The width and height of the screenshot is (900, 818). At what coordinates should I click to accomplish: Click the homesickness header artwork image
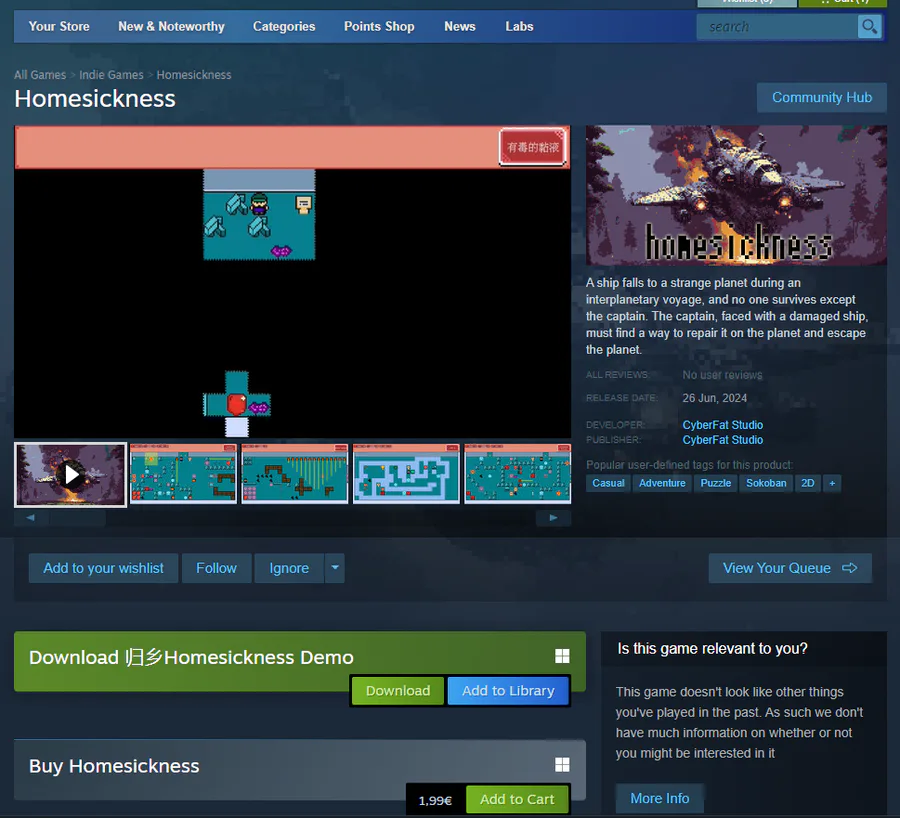(x=736, y=195)
